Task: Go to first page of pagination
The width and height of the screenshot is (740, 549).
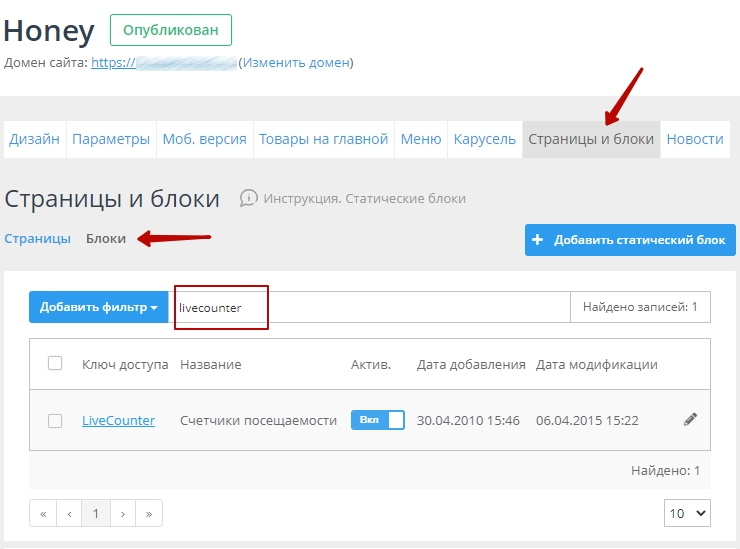Action: tap(43, 513)
